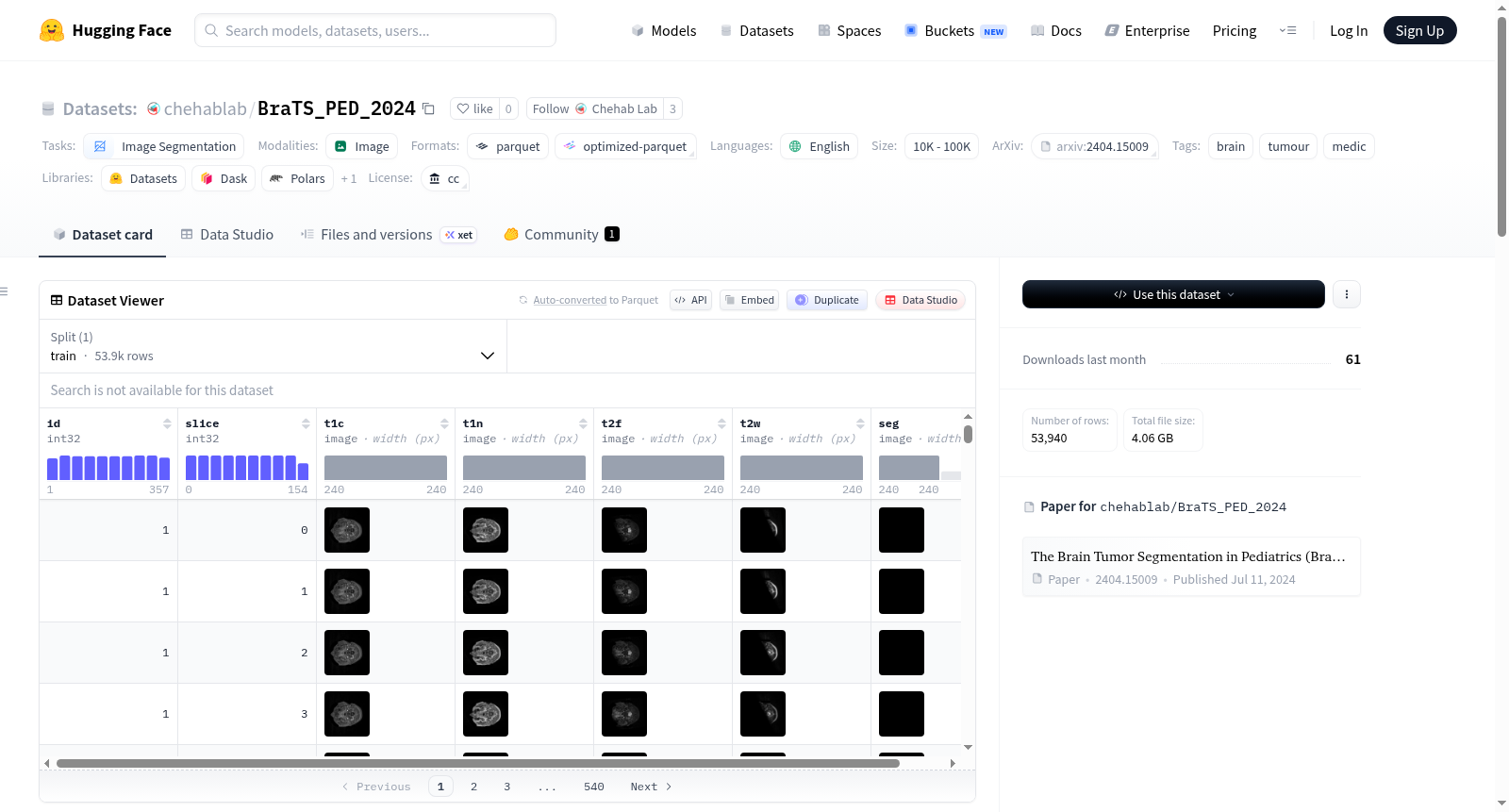Go to page 2 of the table
This screenshot has width=1509, height=812.
[x=473, y=787]
